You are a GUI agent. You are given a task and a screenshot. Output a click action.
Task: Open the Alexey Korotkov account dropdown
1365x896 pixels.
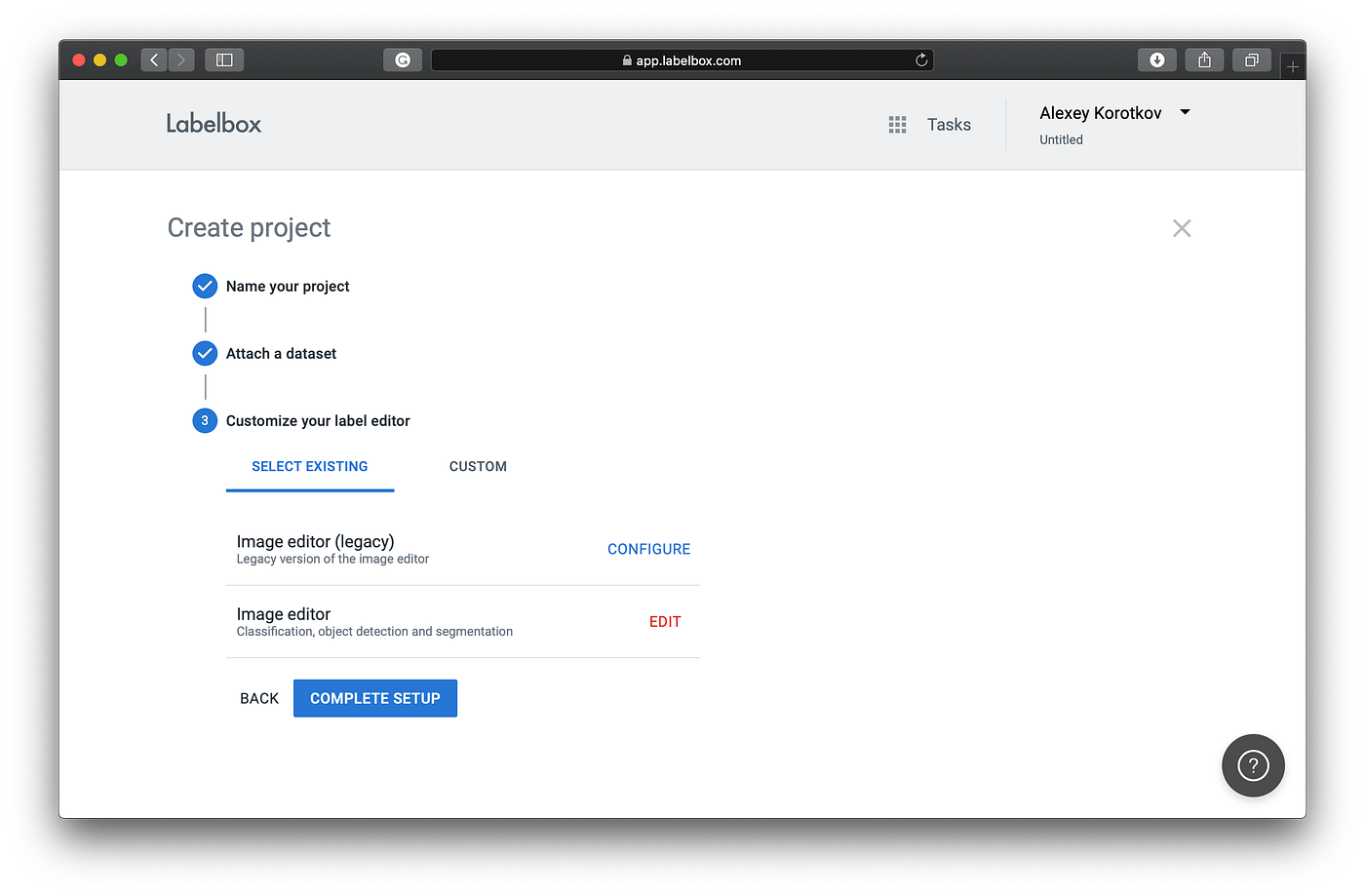click(1115, 112)
